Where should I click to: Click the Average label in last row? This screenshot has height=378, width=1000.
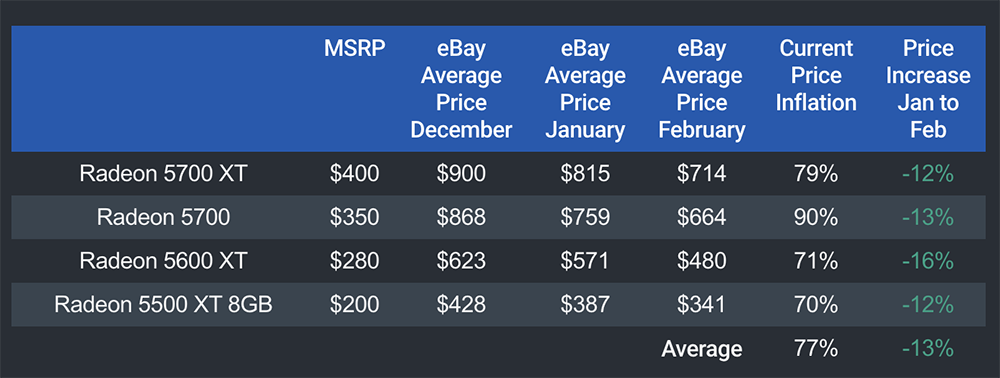tap(702, 349)
